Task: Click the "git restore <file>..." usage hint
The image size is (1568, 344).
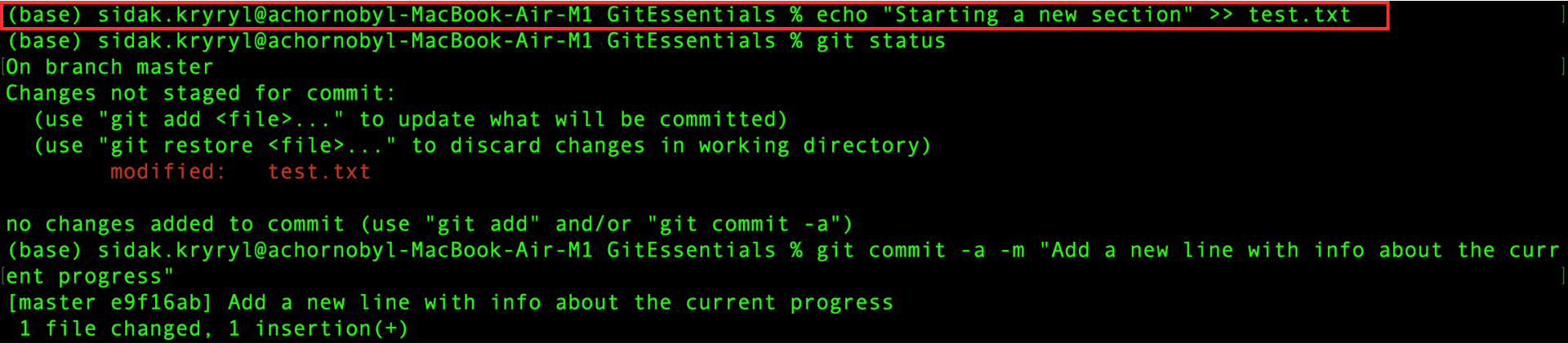Action: coord(247,145)
